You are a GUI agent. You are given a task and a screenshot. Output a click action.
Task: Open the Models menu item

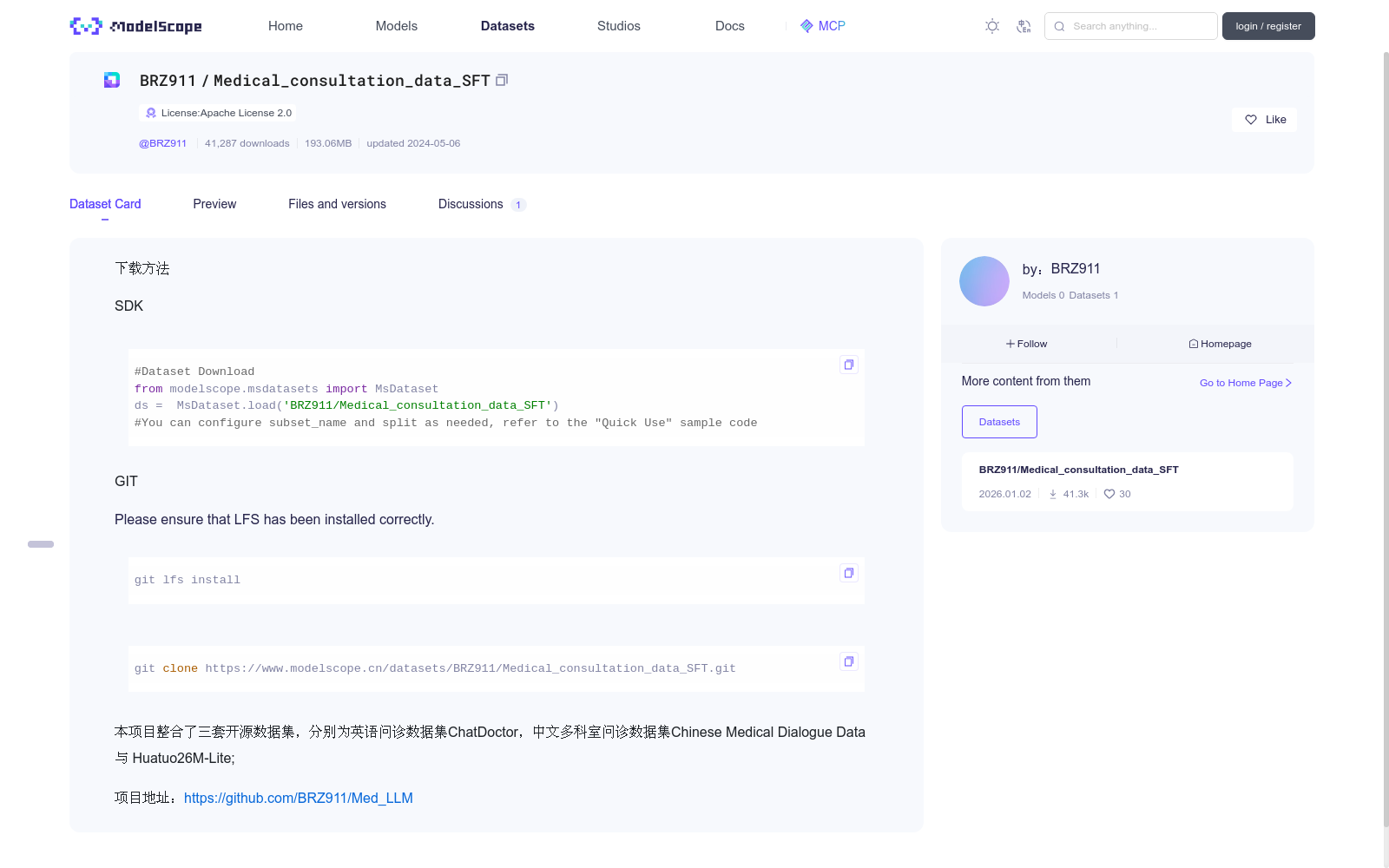tap(397, 26)
